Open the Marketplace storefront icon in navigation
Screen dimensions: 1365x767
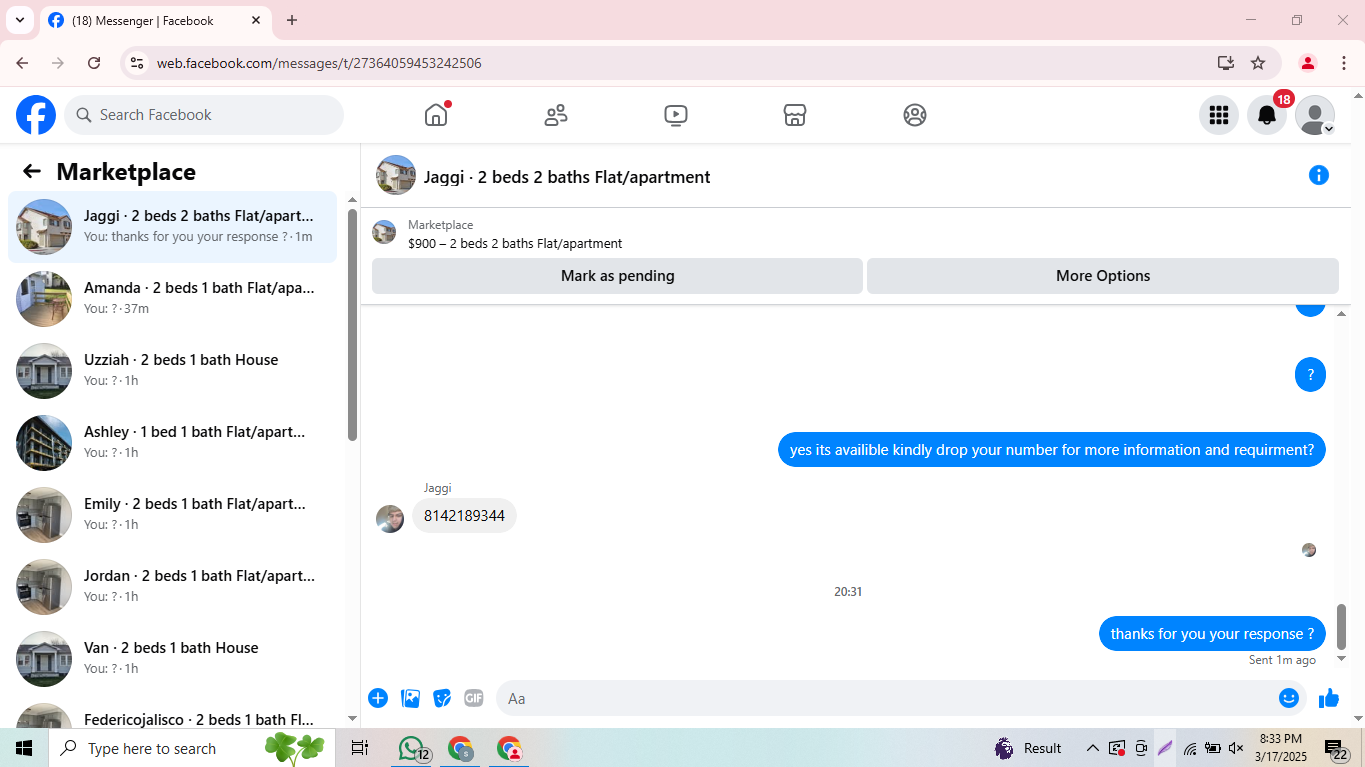795,115
